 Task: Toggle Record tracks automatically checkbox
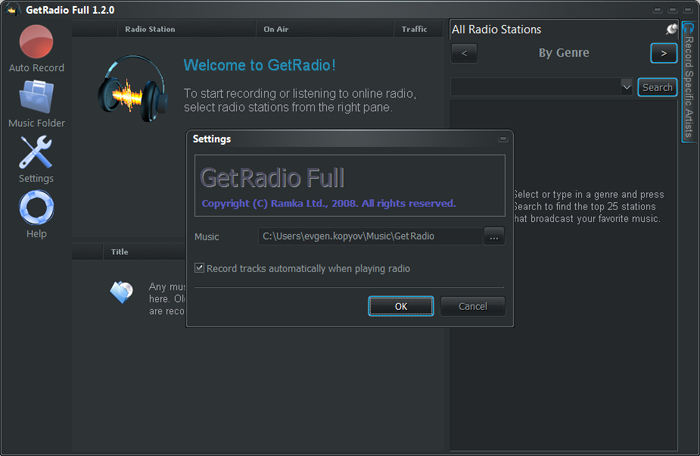tap(199, 268)
